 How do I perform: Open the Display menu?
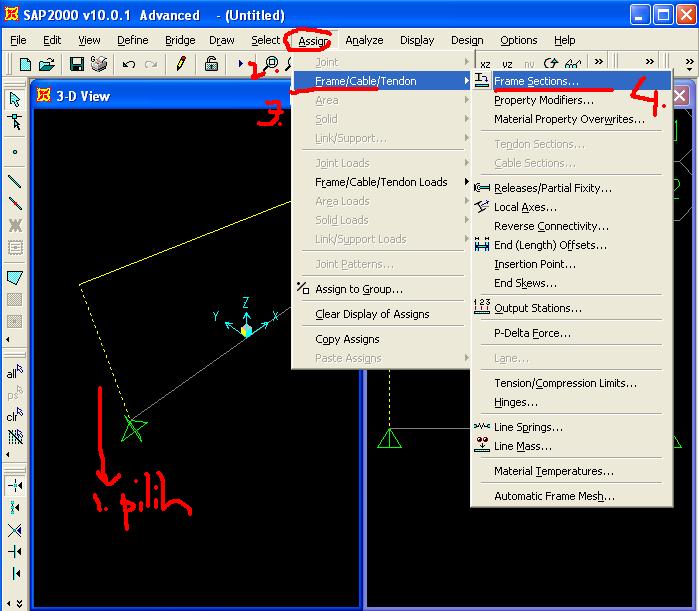pos(417,40)
